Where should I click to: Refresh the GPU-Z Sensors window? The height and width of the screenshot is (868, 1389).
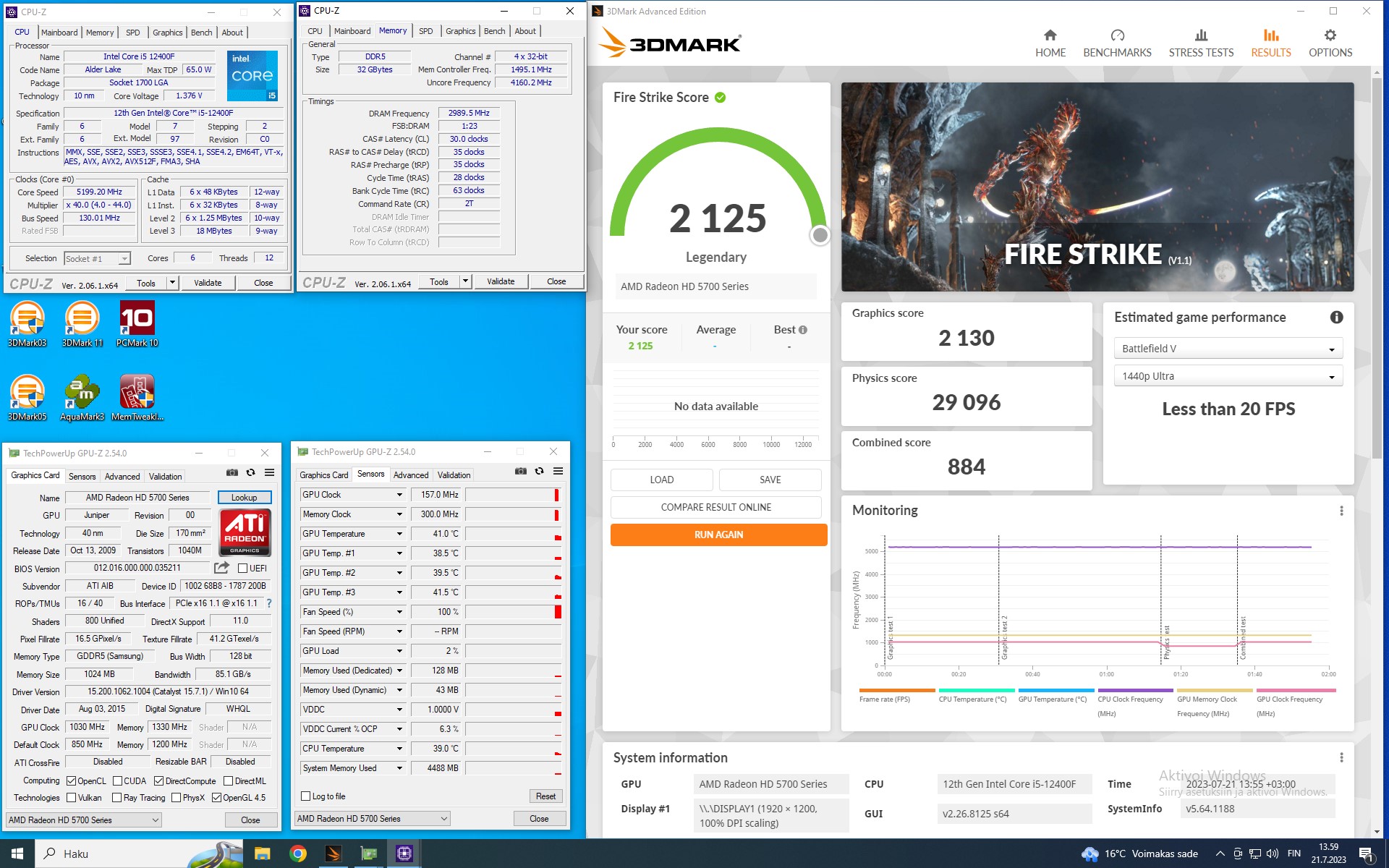pos(539,472)
